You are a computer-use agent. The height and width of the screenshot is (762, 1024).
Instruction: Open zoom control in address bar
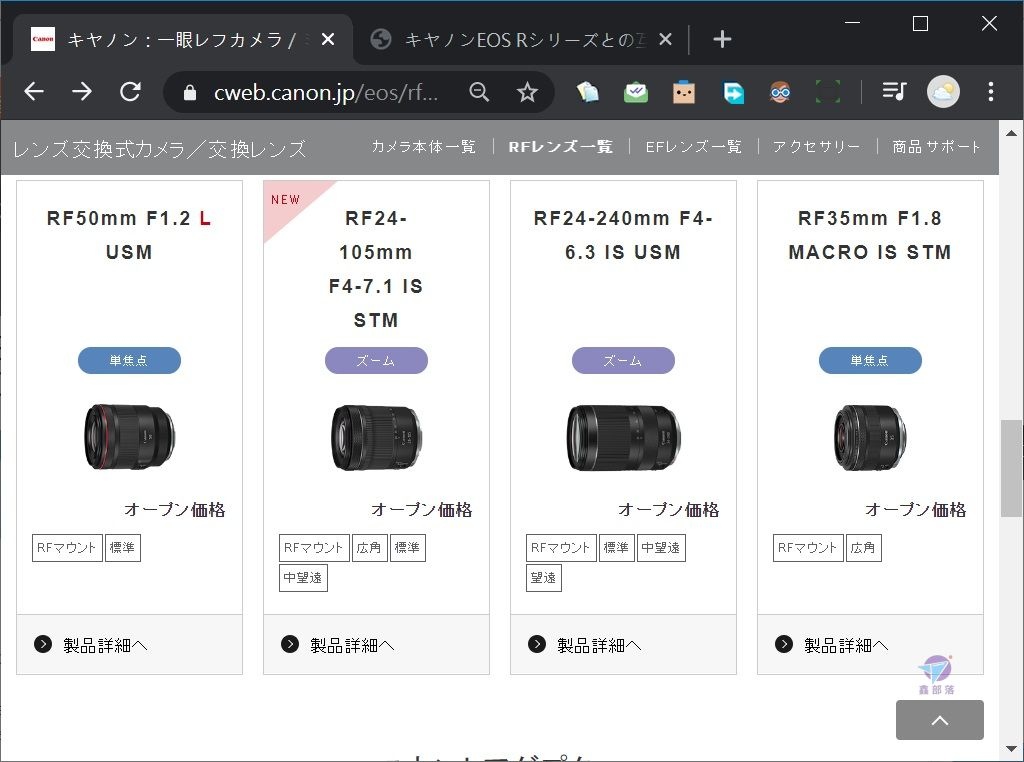[x=479, y=92]
